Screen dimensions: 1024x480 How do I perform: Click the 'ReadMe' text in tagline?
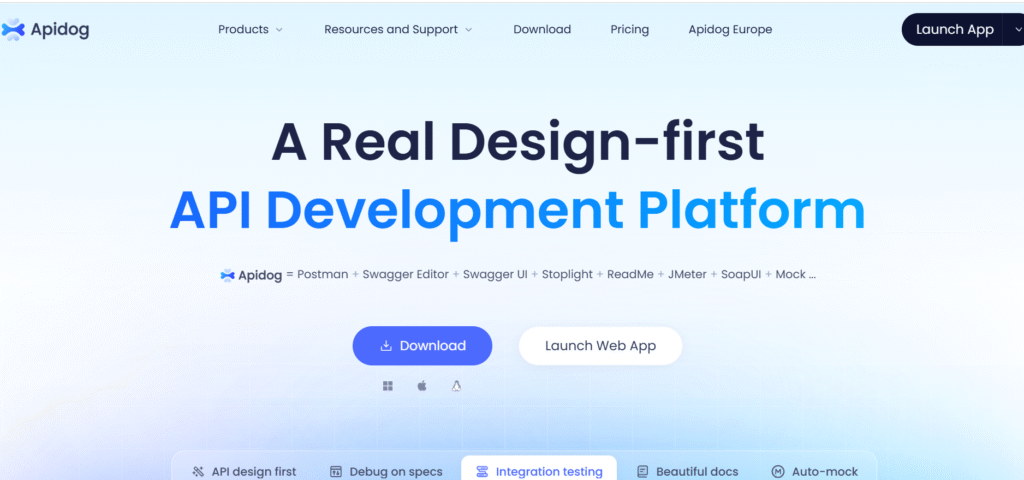tap(630, 274)
